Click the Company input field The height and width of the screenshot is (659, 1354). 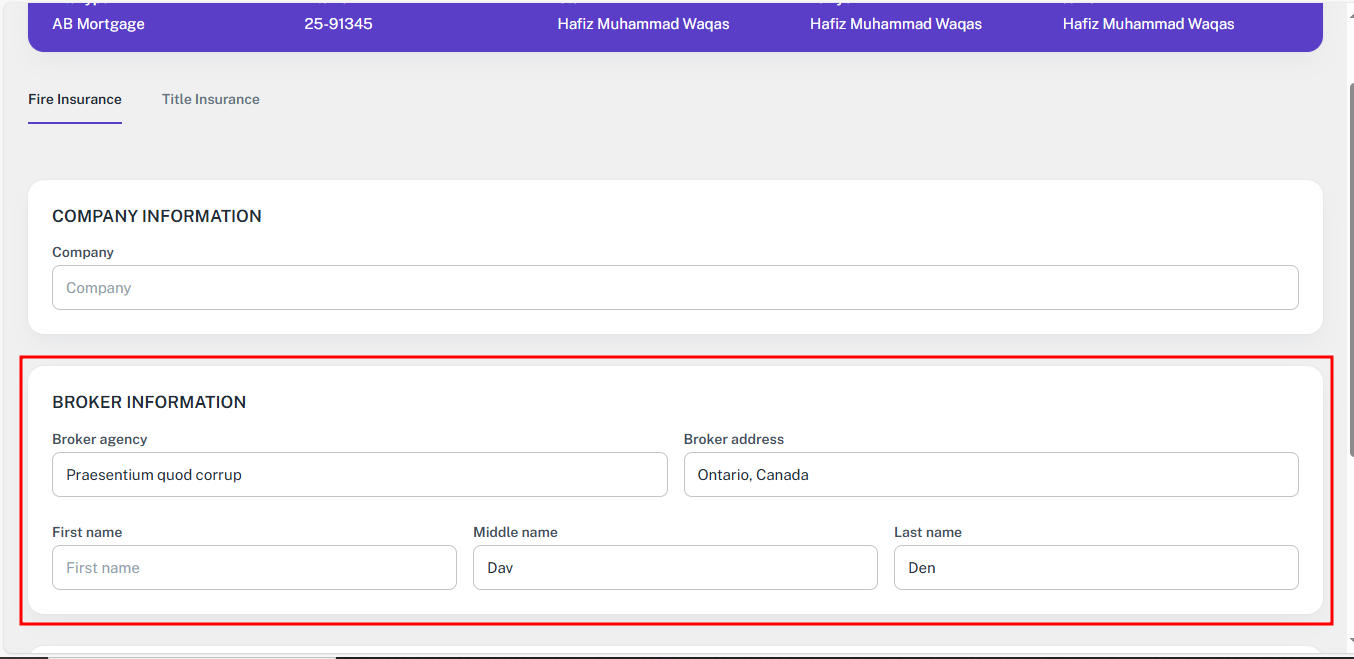point(675,288)
